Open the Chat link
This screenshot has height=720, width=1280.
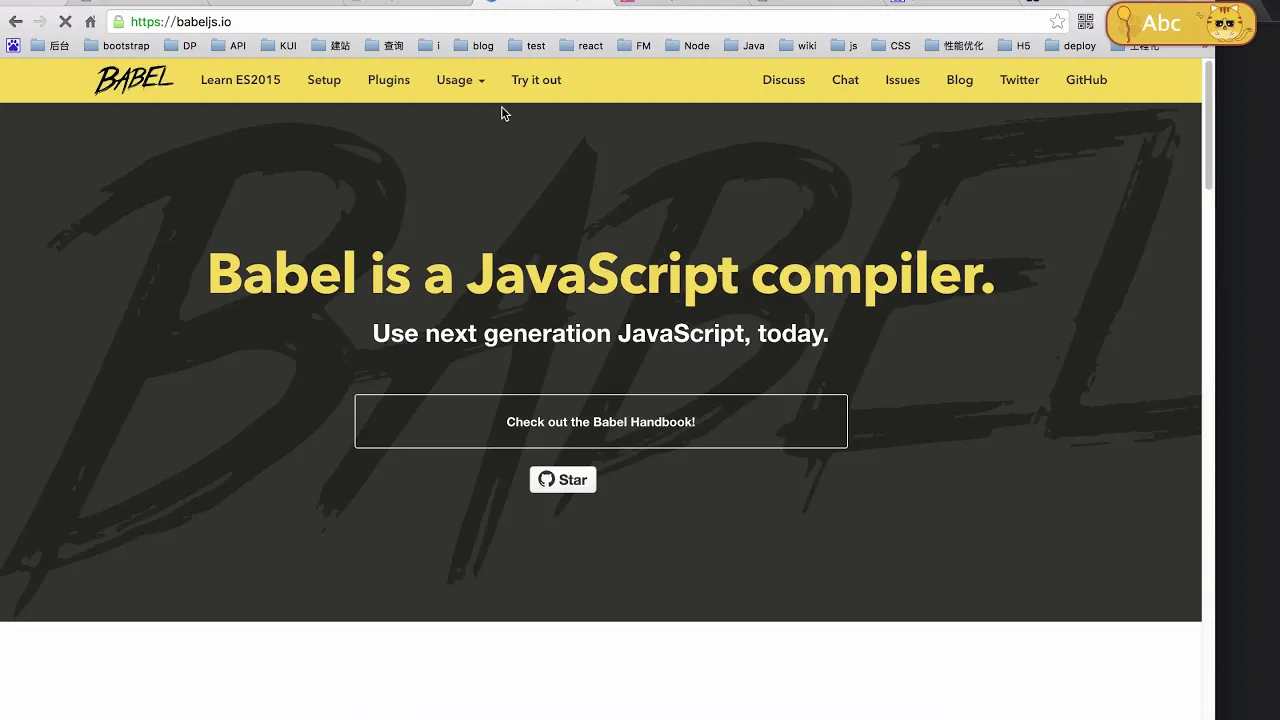coord(845,80)
